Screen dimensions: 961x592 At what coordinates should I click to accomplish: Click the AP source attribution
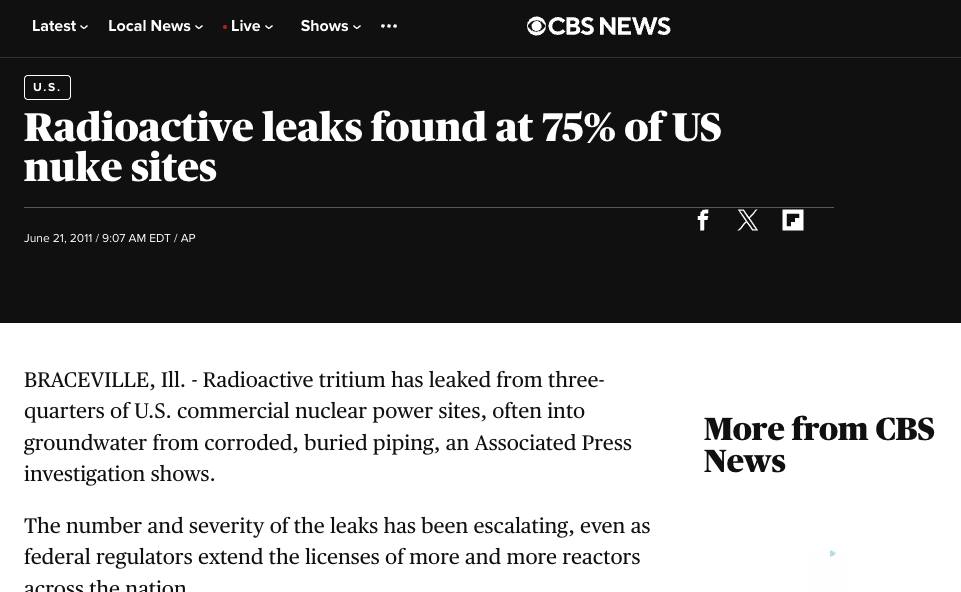pyautogui.click(x=188, y=239)
